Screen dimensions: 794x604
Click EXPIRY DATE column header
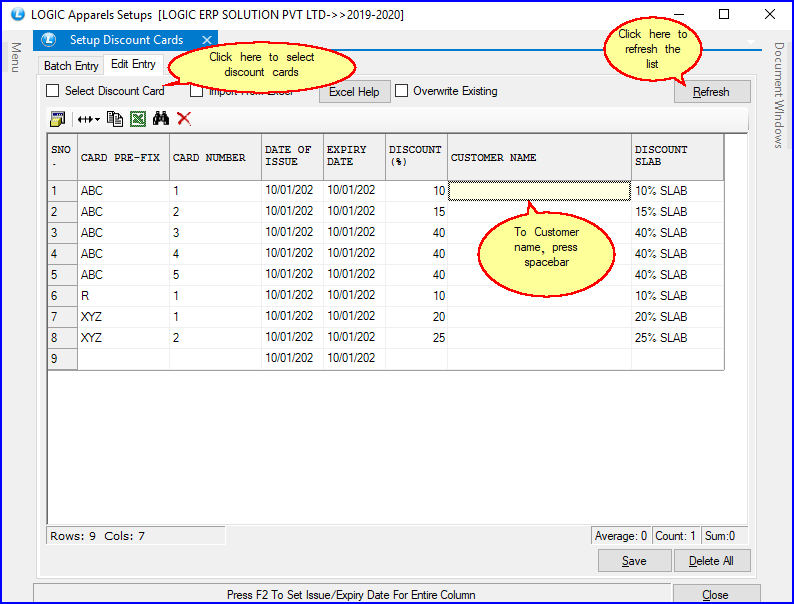(x=354, y=157)
